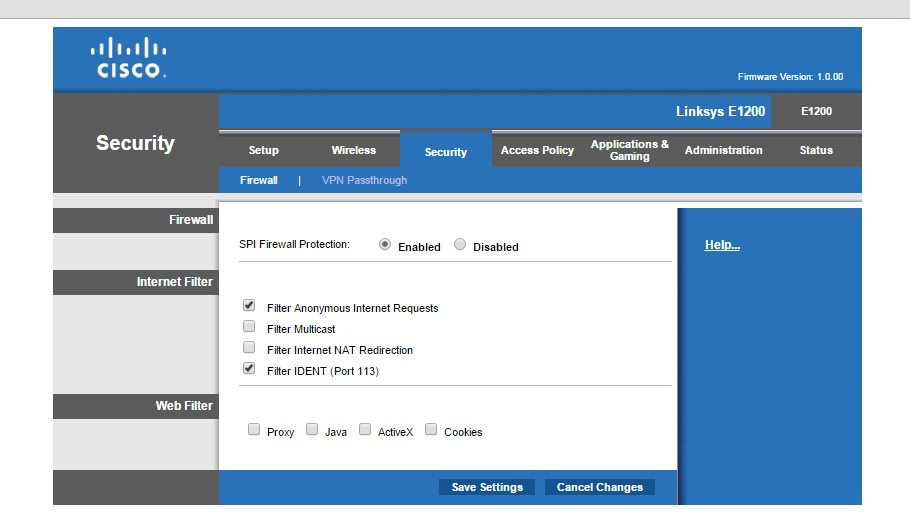The width and height of the screenshot is (910, 531).
Task: Click the Internet Filter section header
Action: coord(135,282)
